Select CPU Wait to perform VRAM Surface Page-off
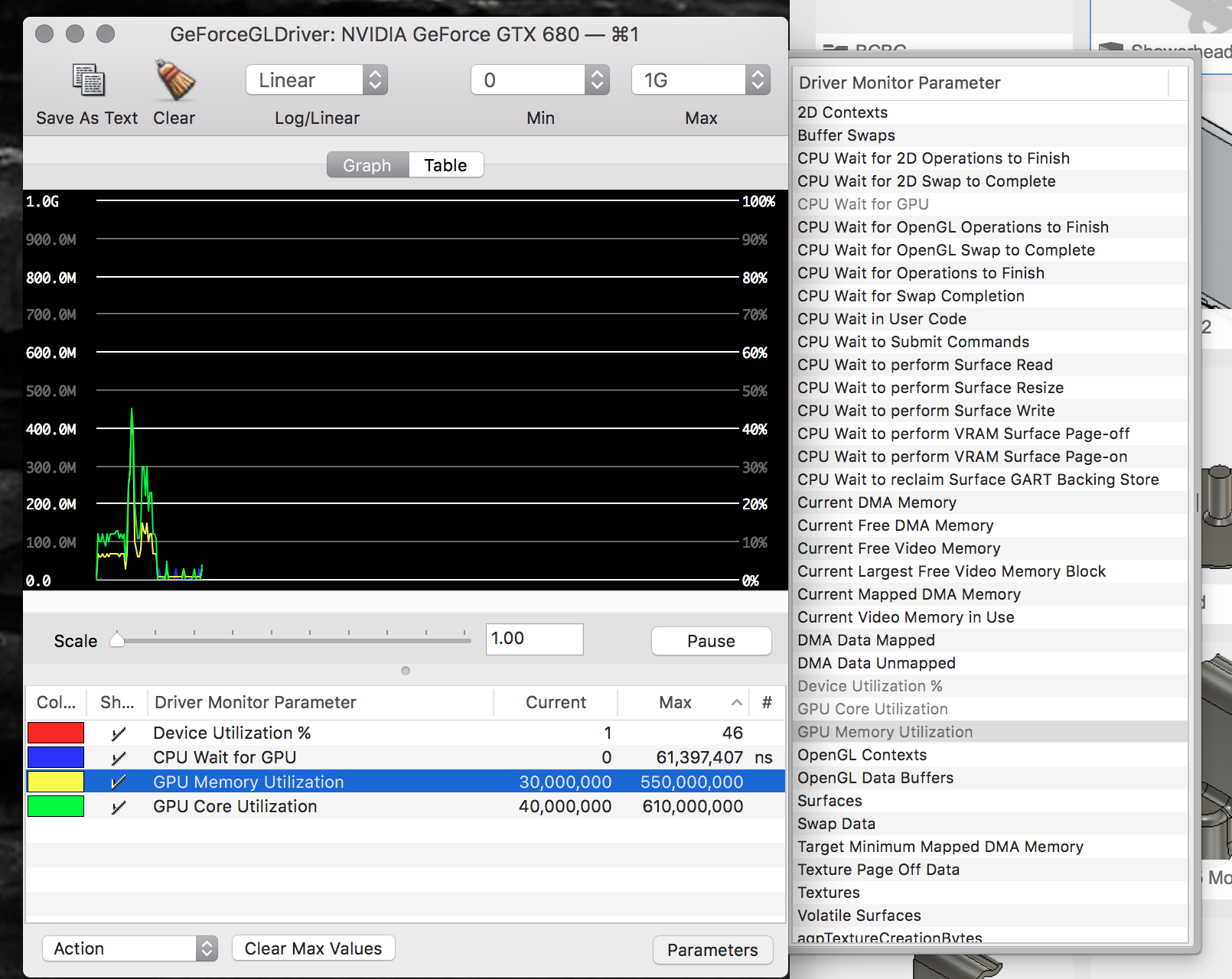The width and height of the screenshot is (1232, 979). pos(990,434)
